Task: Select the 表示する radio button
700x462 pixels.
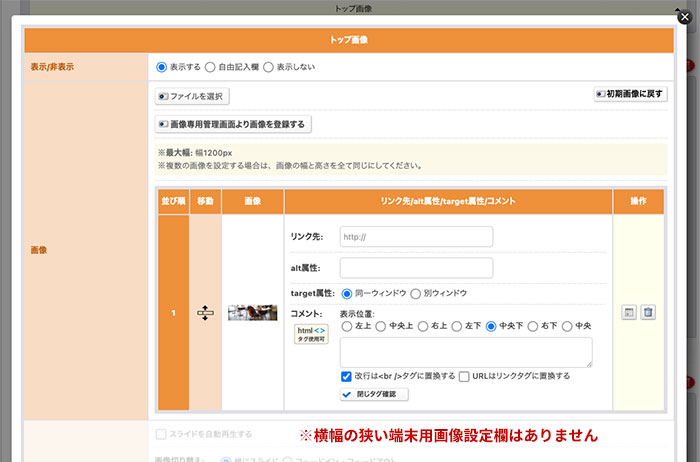Action: click(x=162, y=67)
